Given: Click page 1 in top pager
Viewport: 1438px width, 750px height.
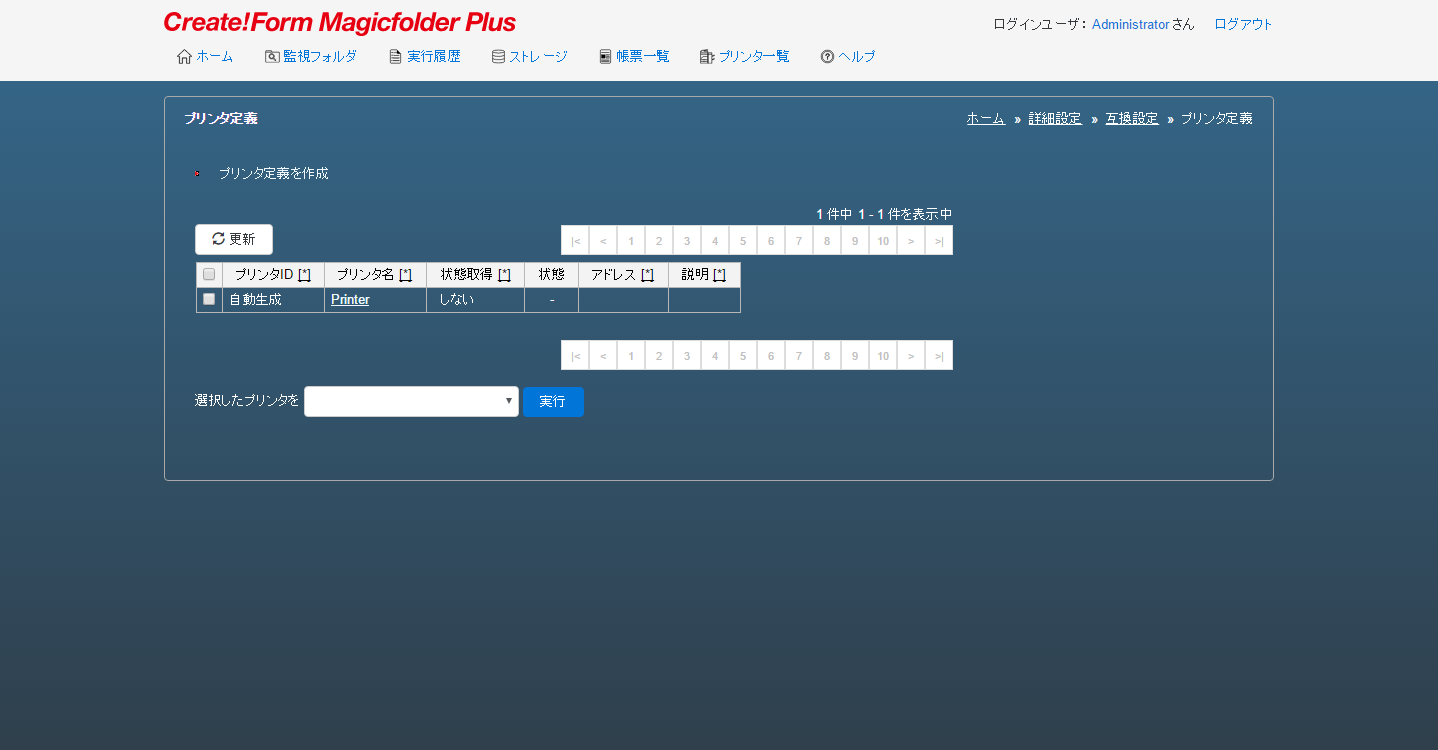Looking at the screenshot, I should (x=631, y=240).
